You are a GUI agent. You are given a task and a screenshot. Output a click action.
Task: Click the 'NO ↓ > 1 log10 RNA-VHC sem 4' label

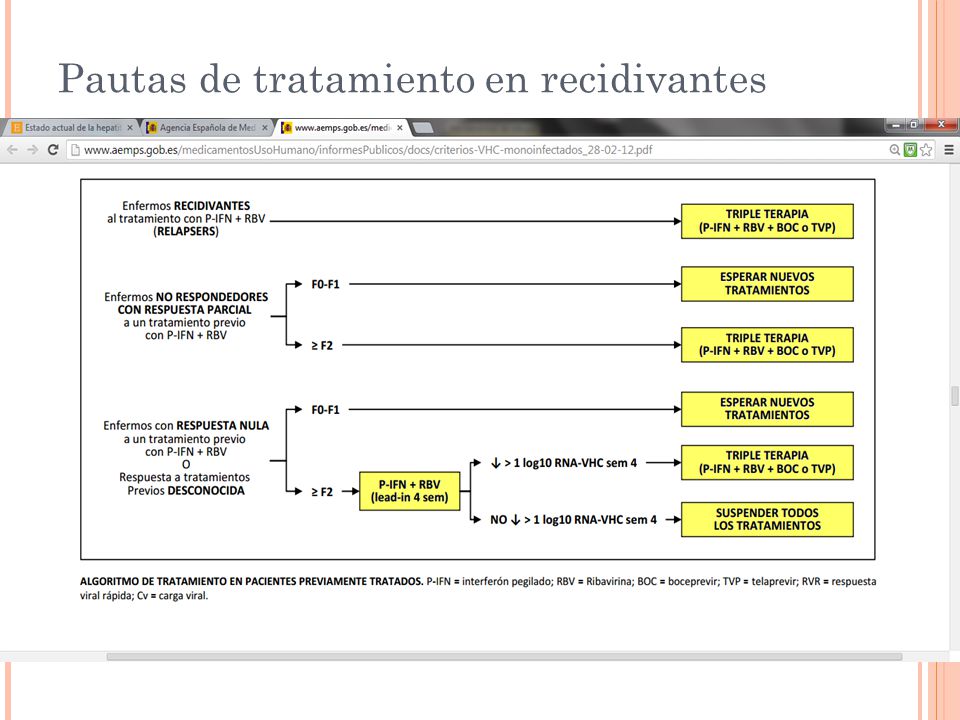(x=573, y=520)
